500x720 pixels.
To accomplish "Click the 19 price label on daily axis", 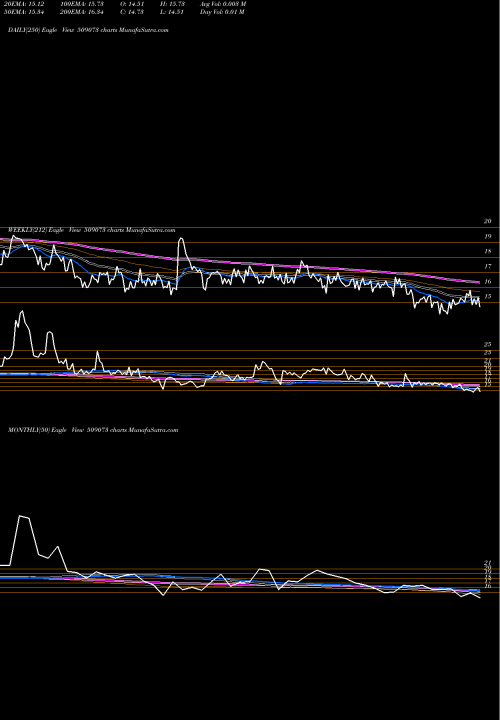I will [488, 236].
